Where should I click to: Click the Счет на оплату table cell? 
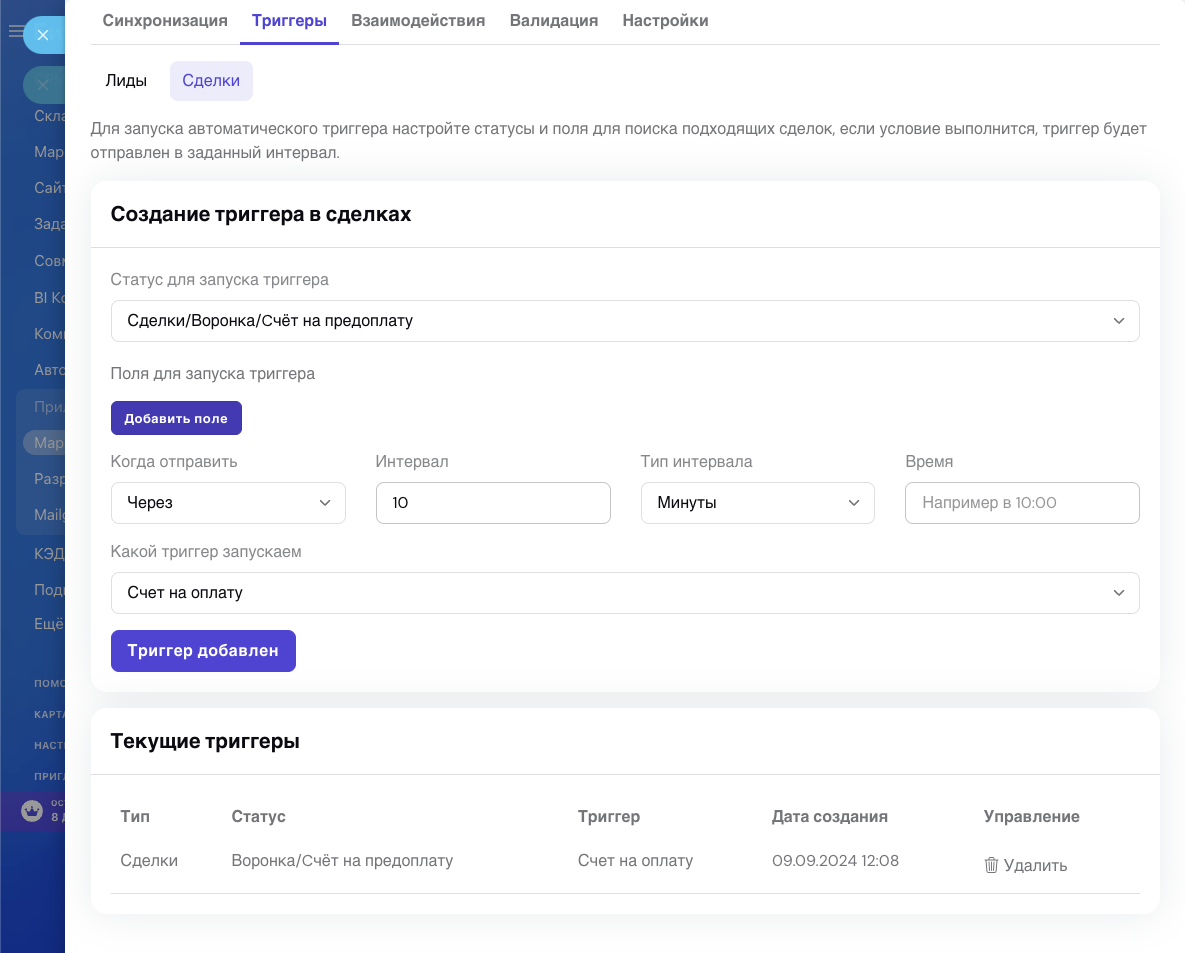point(636,861)
